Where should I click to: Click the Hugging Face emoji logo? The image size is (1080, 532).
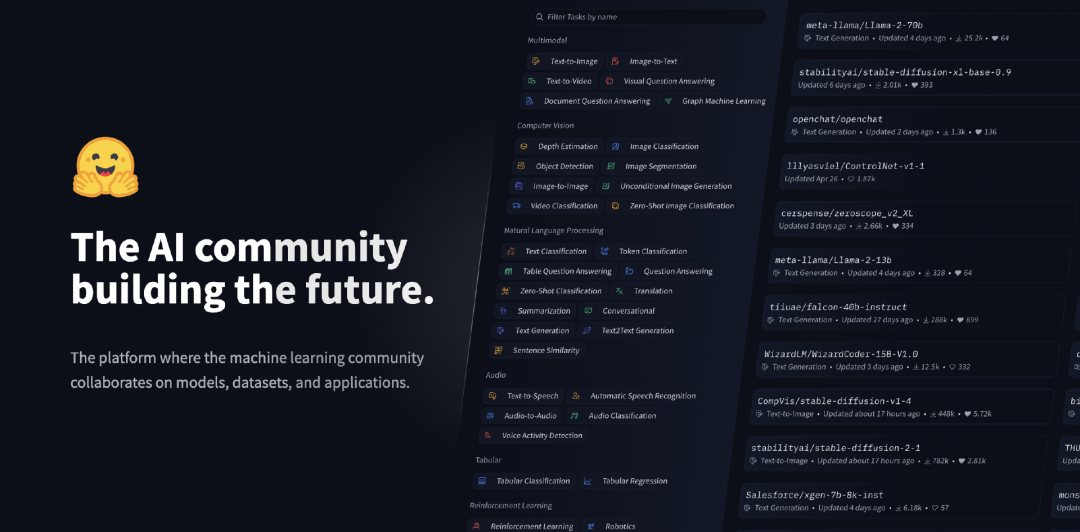click(x=105, y=167)
